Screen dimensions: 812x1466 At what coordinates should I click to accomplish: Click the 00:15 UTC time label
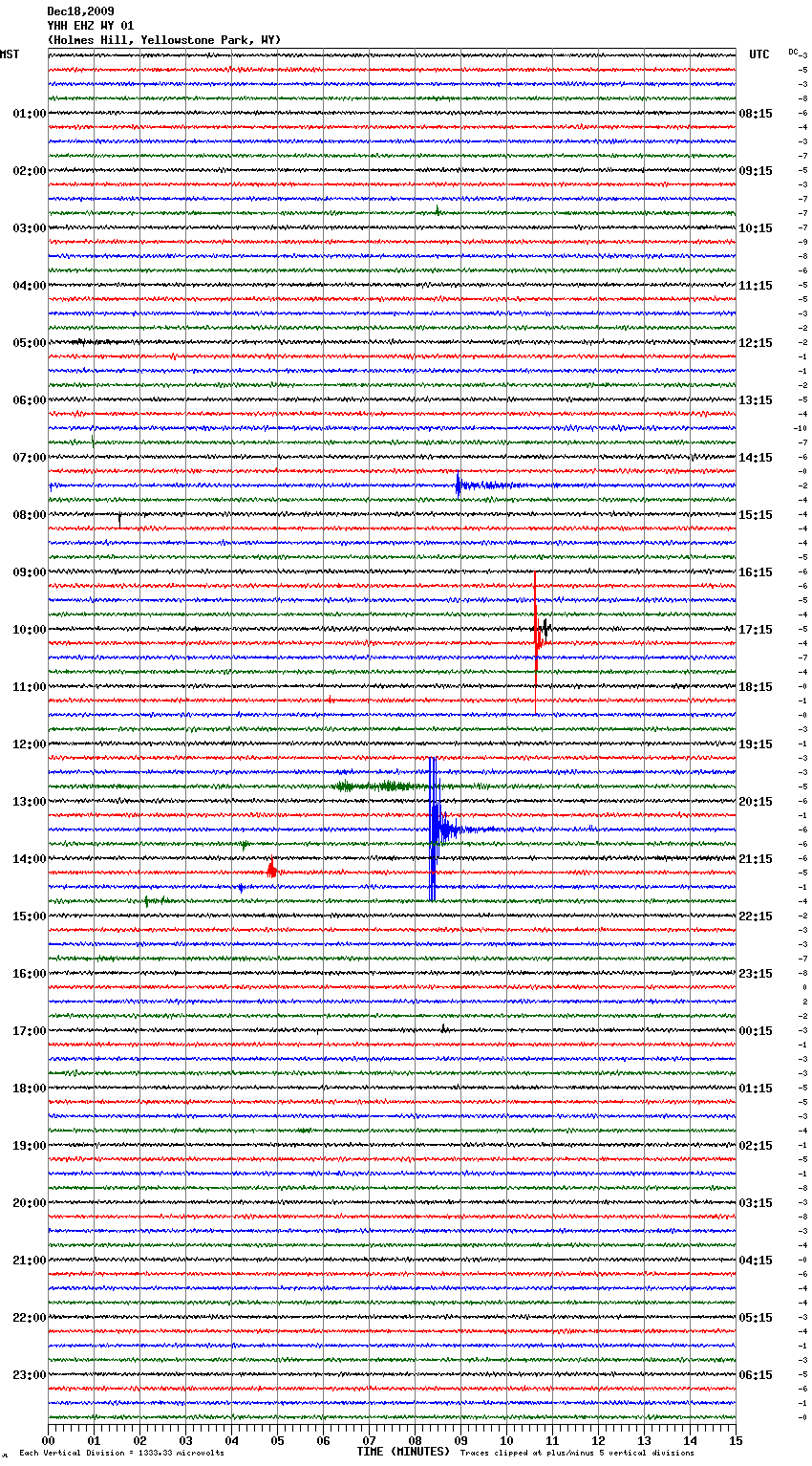[x=756, y=1031]
